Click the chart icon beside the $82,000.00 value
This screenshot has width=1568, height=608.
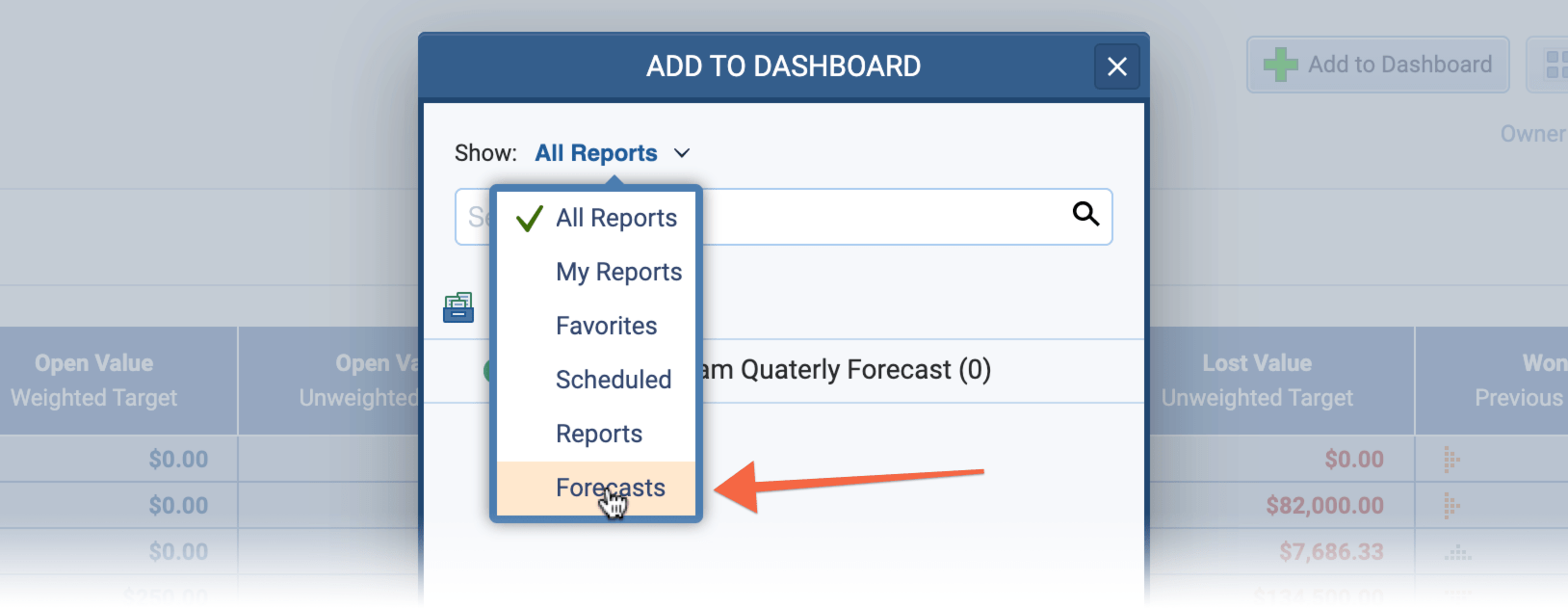[1451, 505]
